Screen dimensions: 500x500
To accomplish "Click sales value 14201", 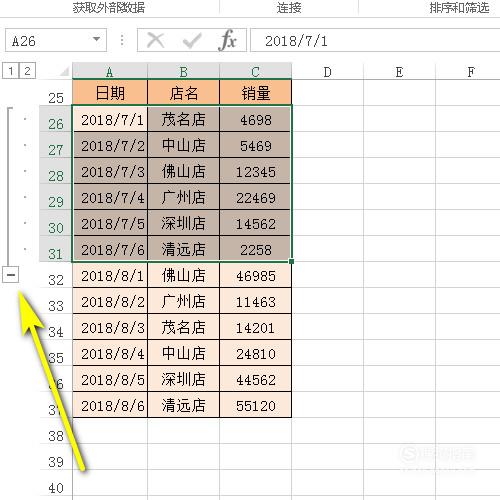I will pyautogui.click(x=255, y=327).
